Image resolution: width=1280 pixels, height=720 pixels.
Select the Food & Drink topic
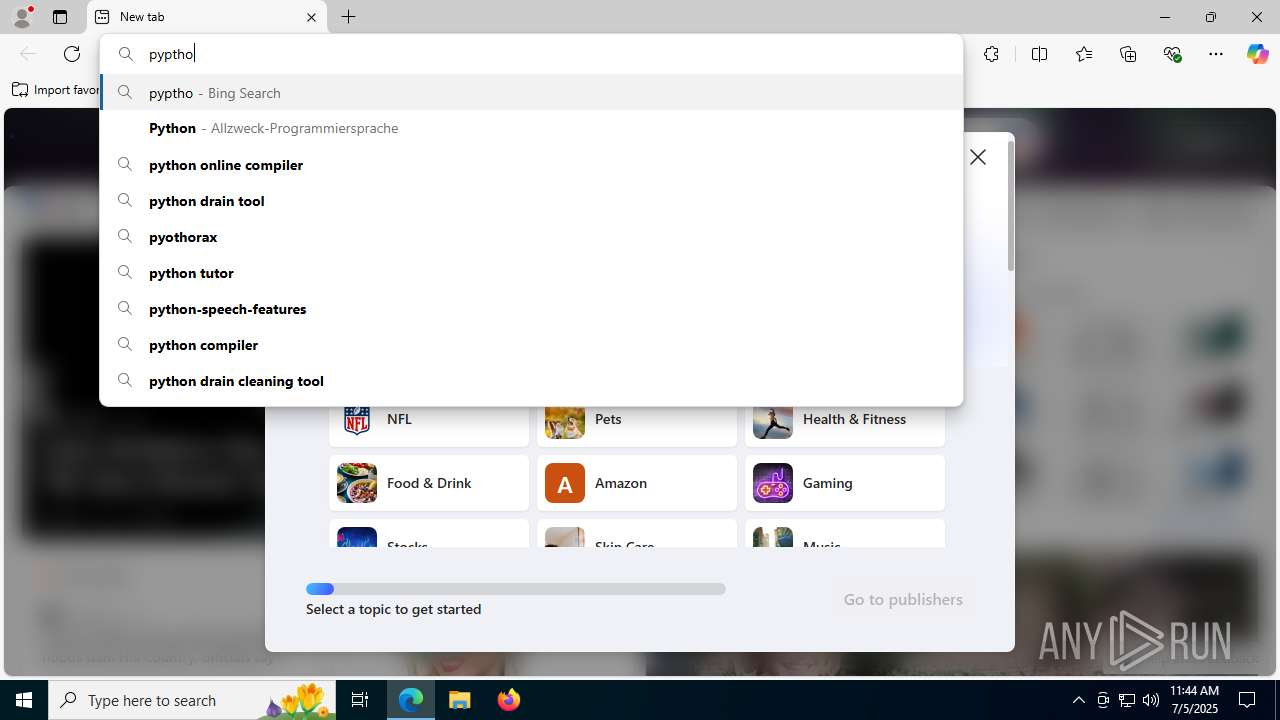(429, 483)
